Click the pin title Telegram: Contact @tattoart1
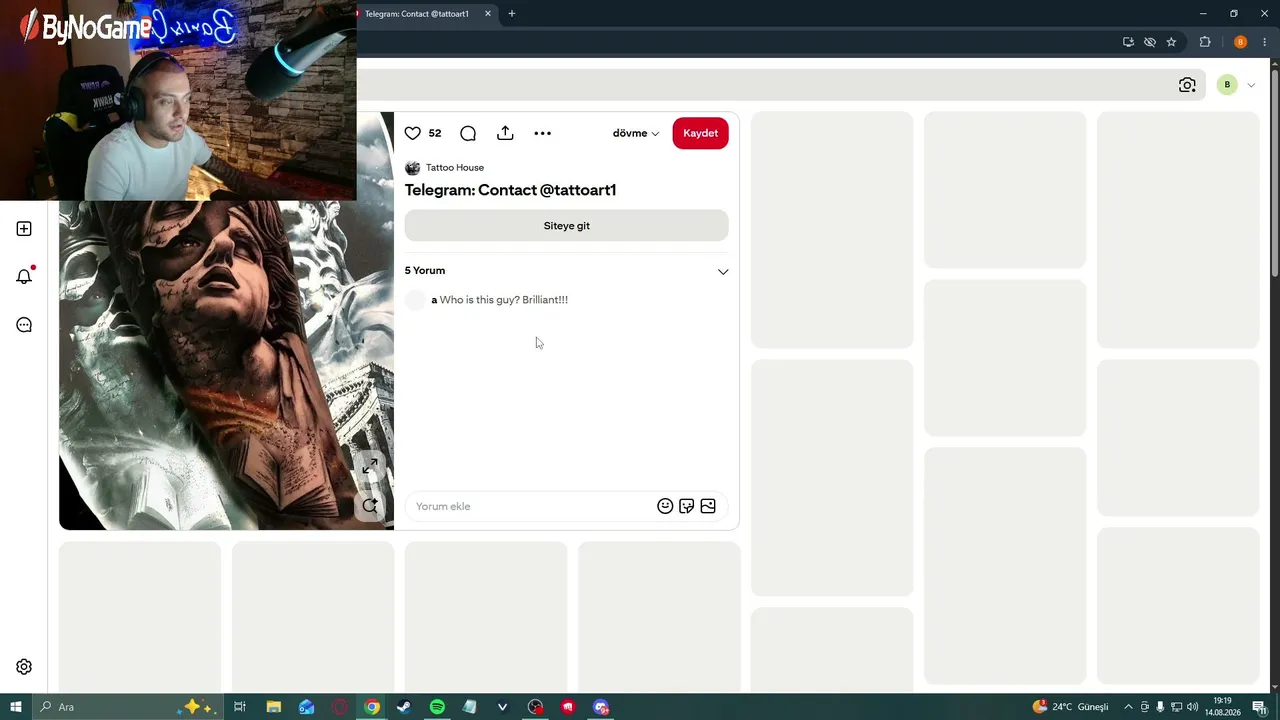The image size is (1280, 720). click(510, 190)
